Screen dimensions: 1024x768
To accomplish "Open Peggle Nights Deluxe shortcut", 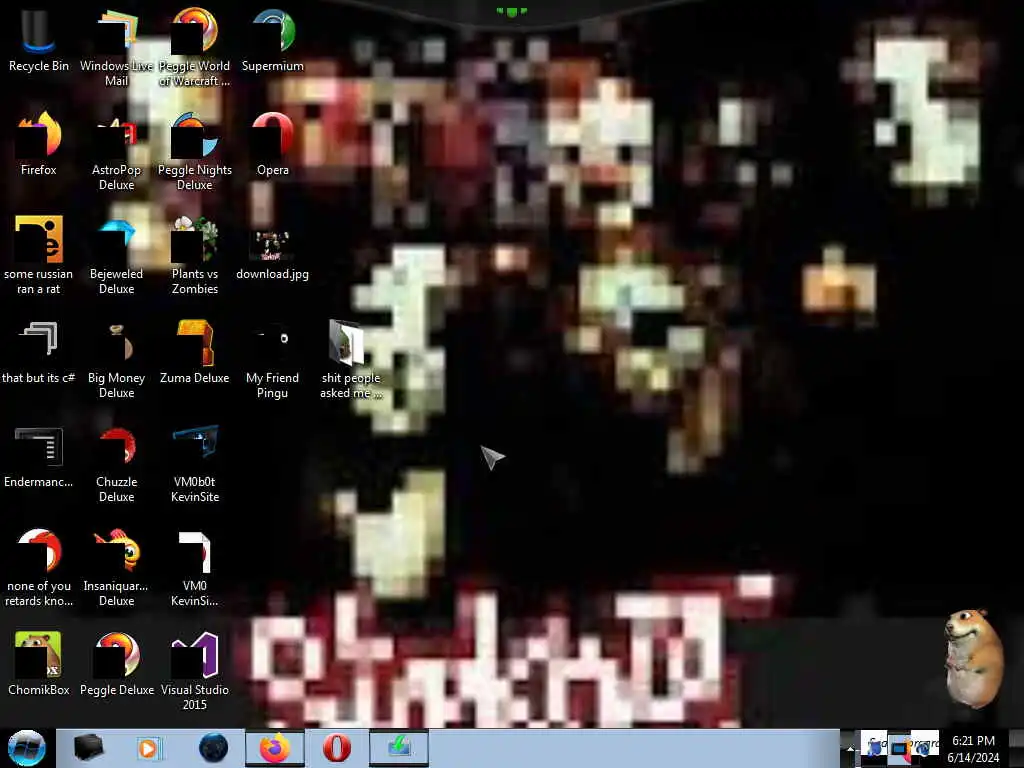I will coord(195,152).
